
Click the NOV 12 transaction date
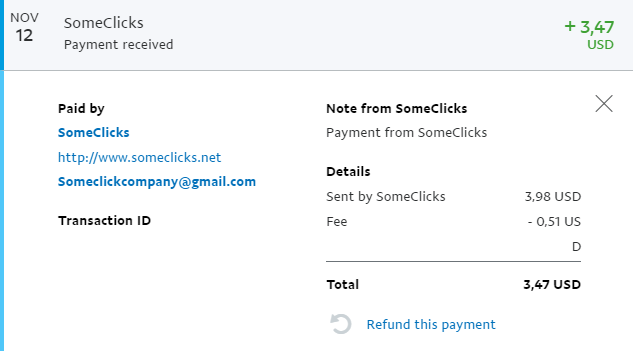[x=24, y=27]
